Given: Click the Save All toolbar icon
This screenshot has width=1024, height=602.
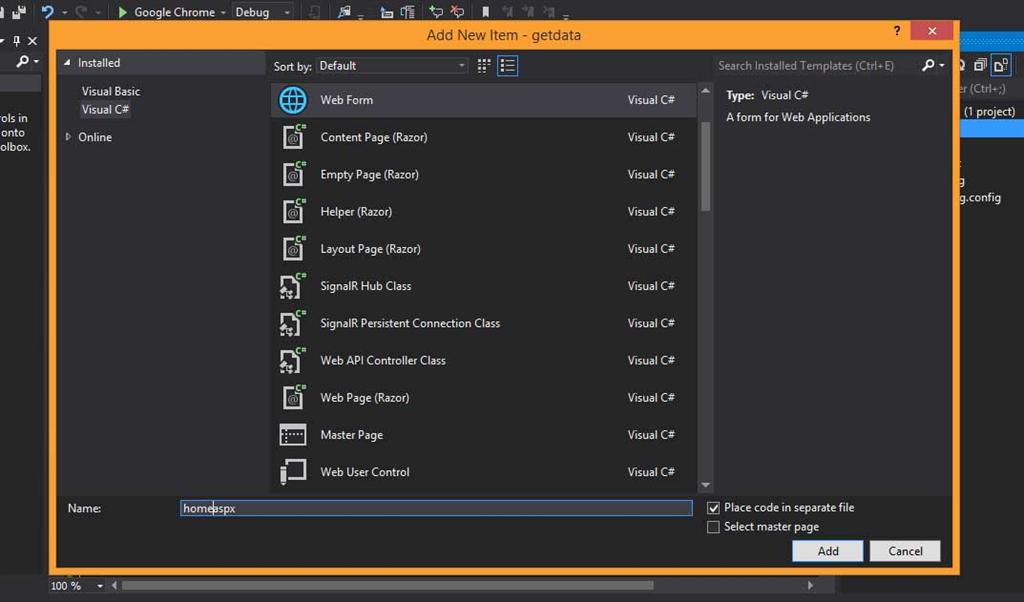Looking at the screenshot, I should (x=19, y=12).
